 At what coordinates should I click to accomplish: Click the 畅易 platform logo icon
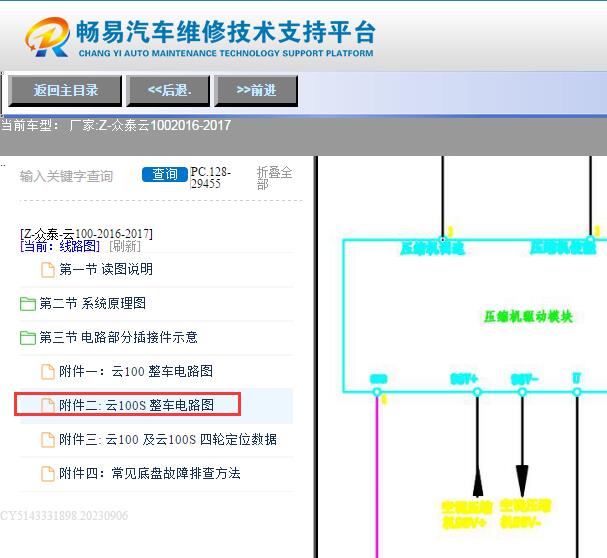47,37
